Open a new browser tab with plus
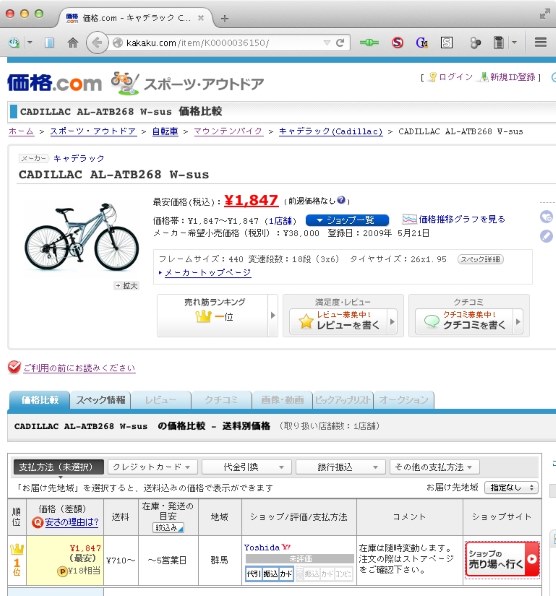The image size is (556, 596). [225, 18]
